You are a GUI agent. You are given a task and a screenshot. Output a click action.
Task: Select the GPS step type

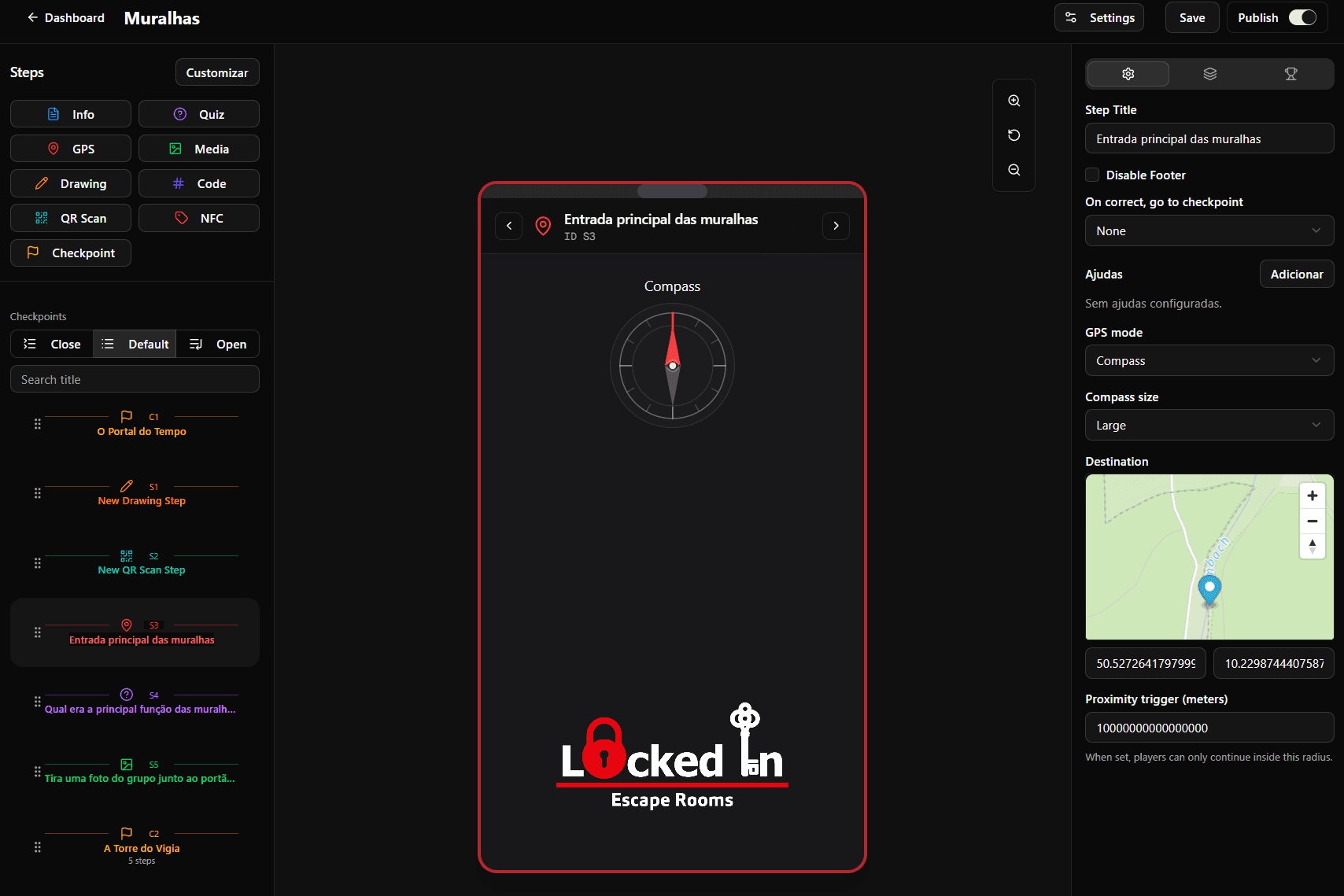click(x=70, y=148)
